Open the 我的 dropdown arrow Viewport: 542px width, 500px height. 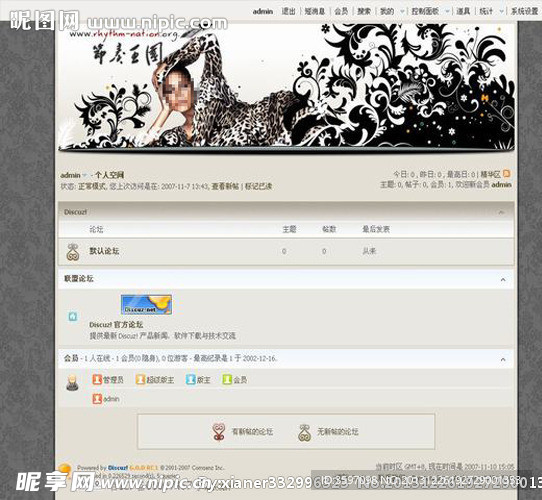tap(402, 12)
